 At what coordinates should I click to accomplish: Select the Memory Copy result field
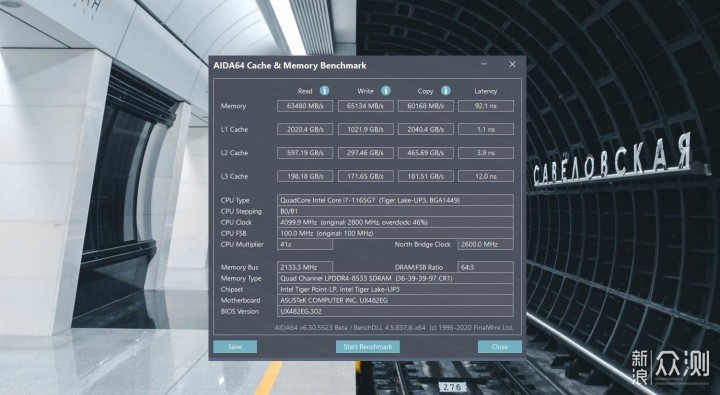pos(426,106)
